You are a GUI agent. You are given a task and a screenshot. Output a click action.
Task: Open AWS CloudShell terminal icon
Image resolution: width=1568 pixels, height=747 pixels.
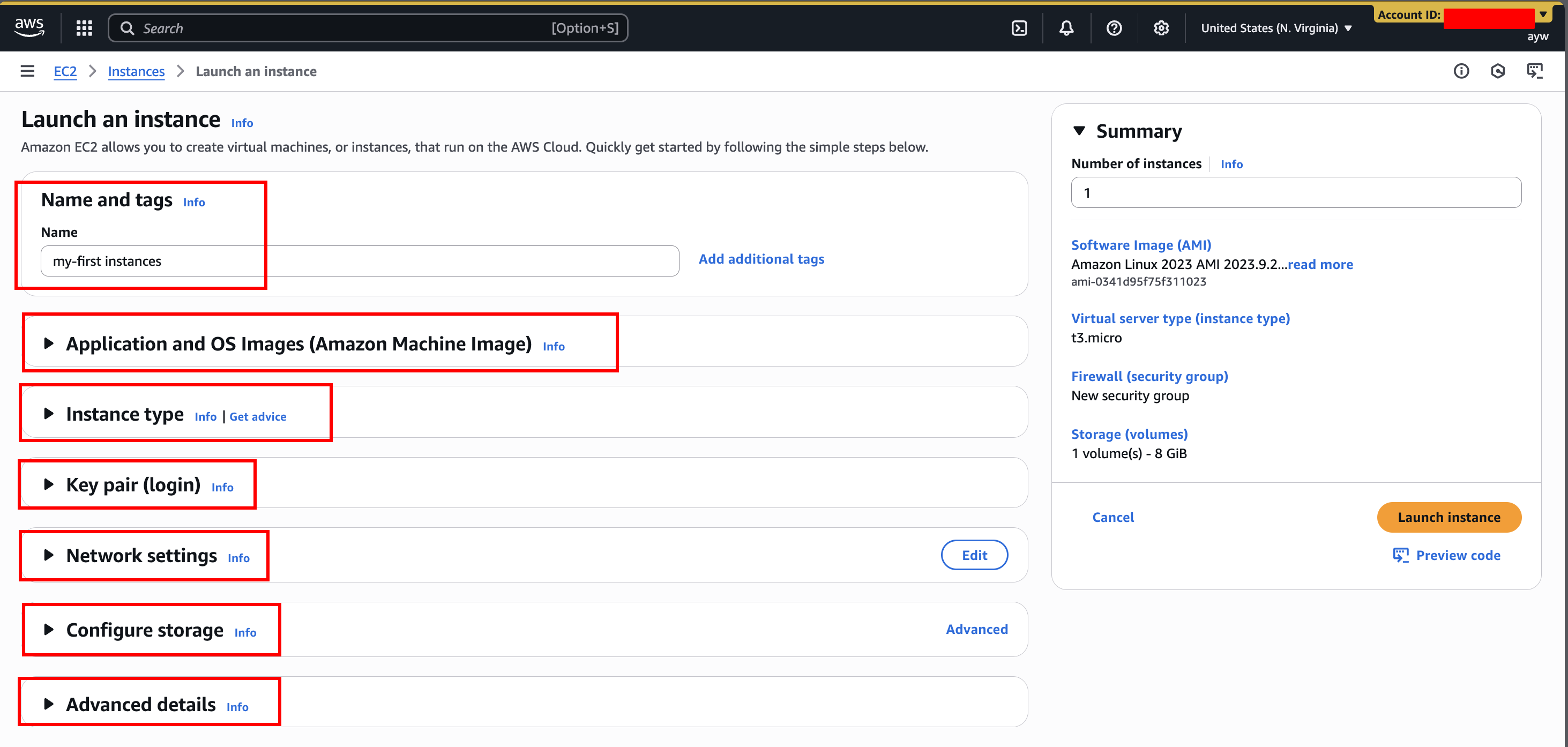coord(1020,27)
